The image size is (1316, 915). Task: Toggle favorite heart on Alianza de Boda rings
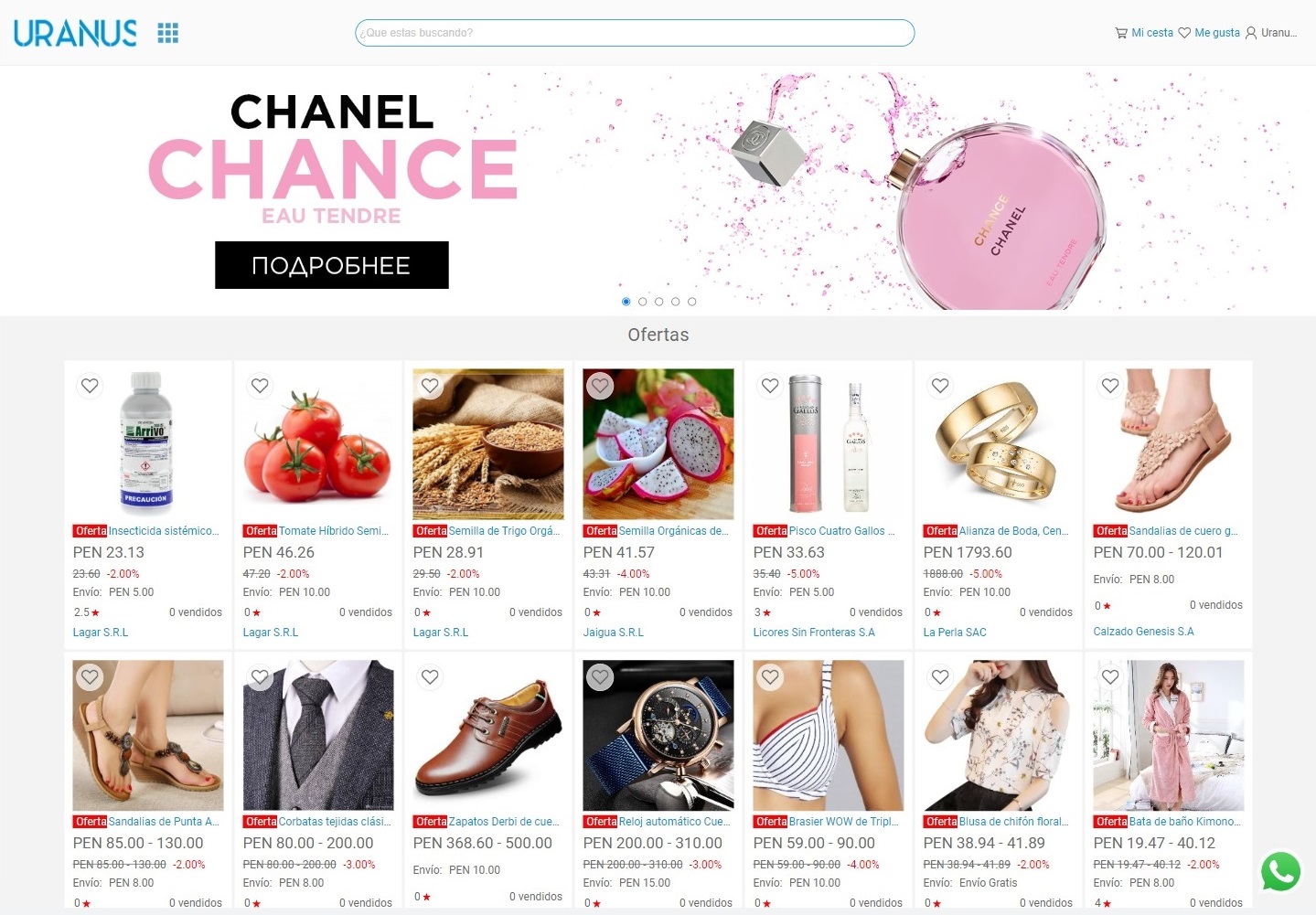[940, 386]
